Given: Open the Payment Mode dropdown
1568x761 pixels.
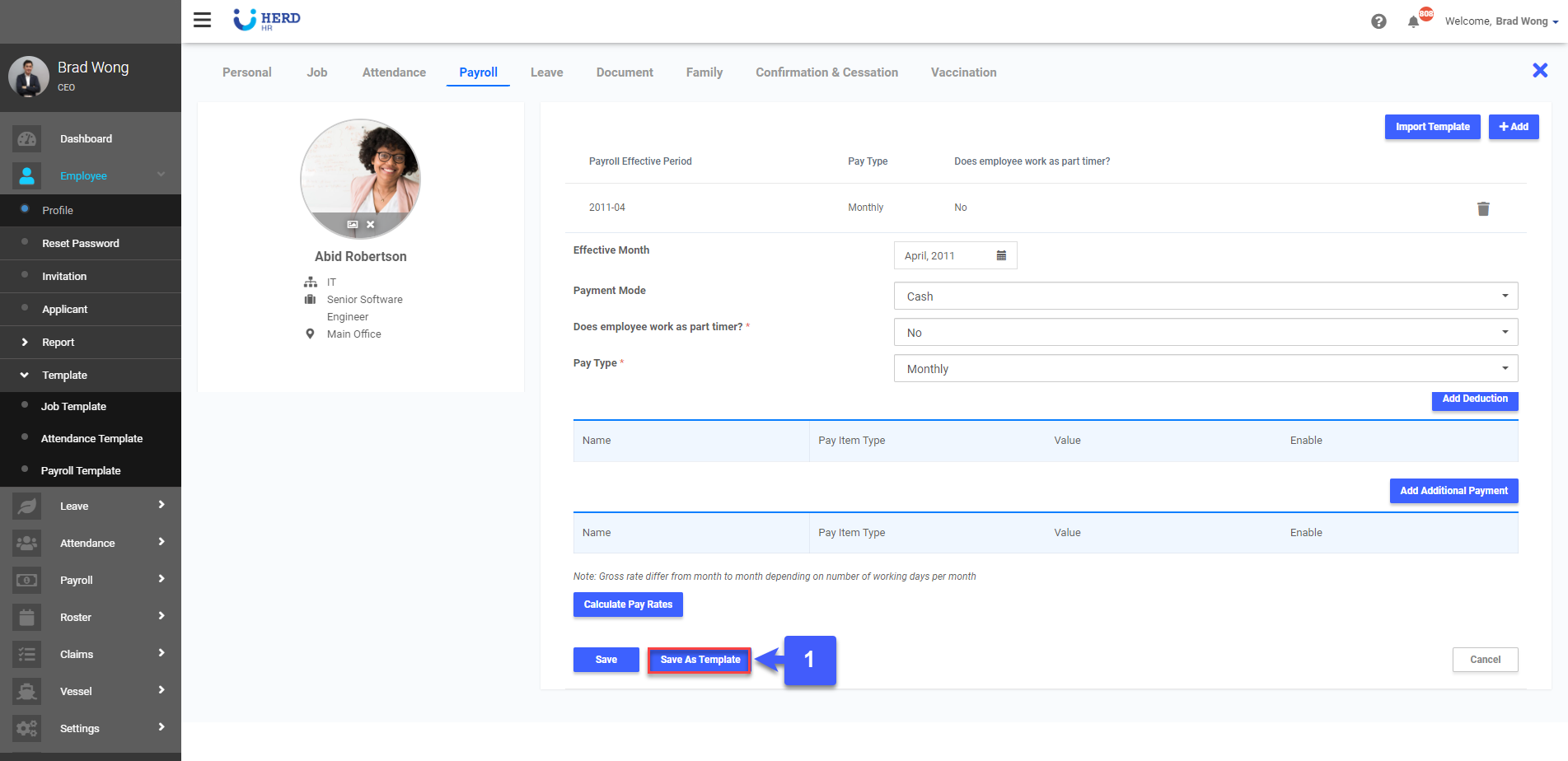Looking at the screenshot, I should coord(1205,296).
